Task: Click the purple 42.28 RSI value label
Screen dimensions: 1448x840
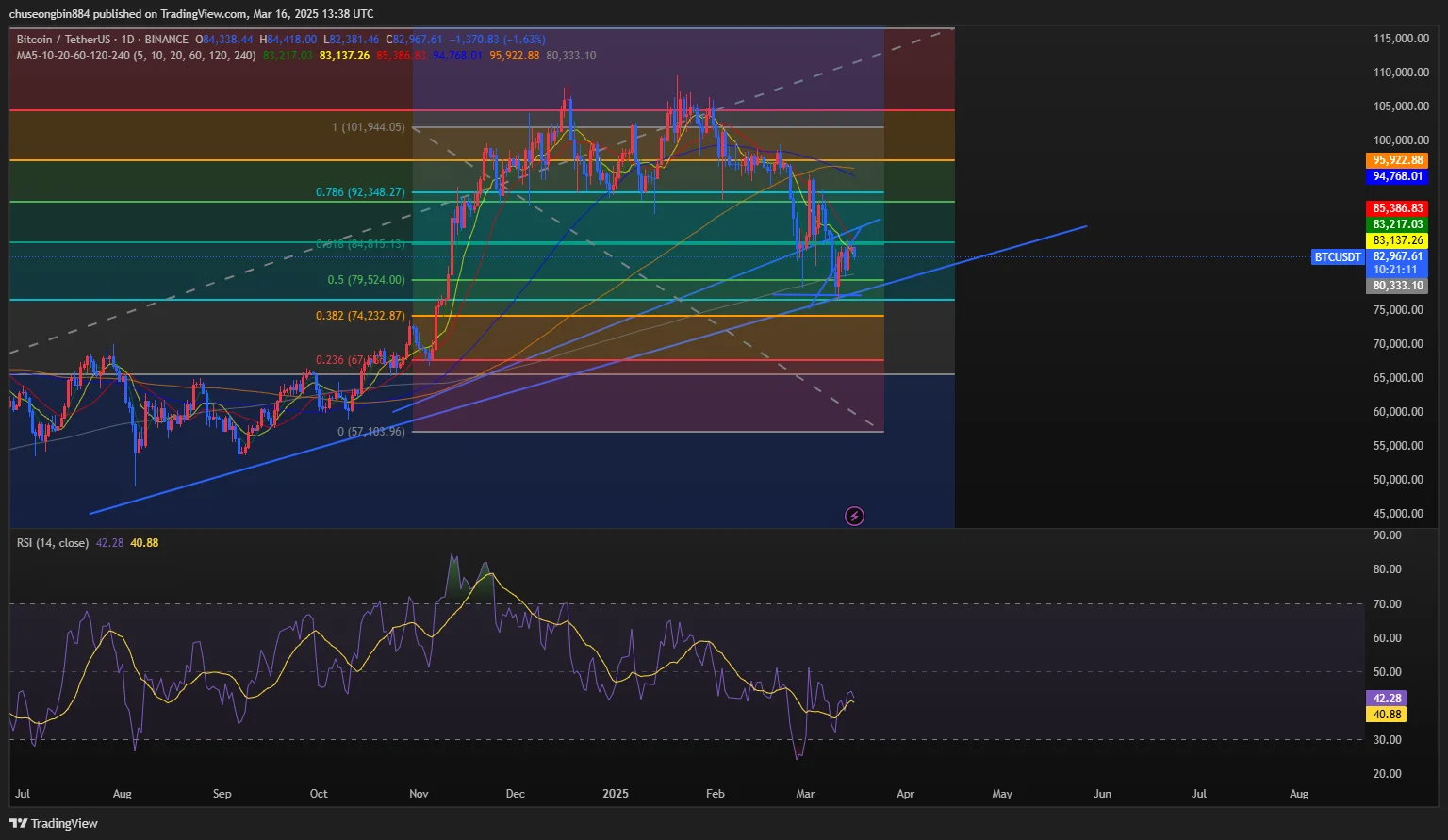Action: 1386,699
